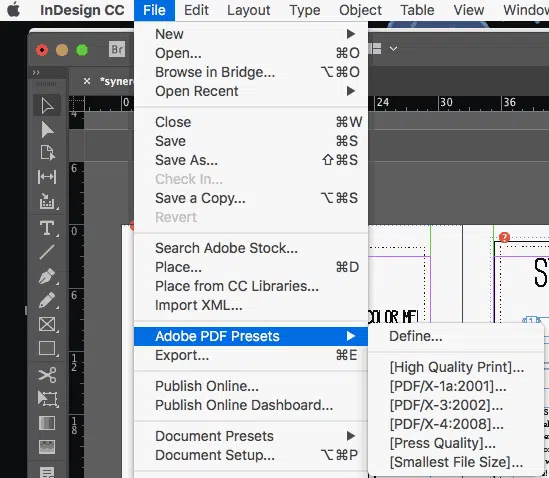Image resolution: width=549 pixels, height=478 pixels.
Task: Select the Scissors tool
Action: (x=47, y=375)
